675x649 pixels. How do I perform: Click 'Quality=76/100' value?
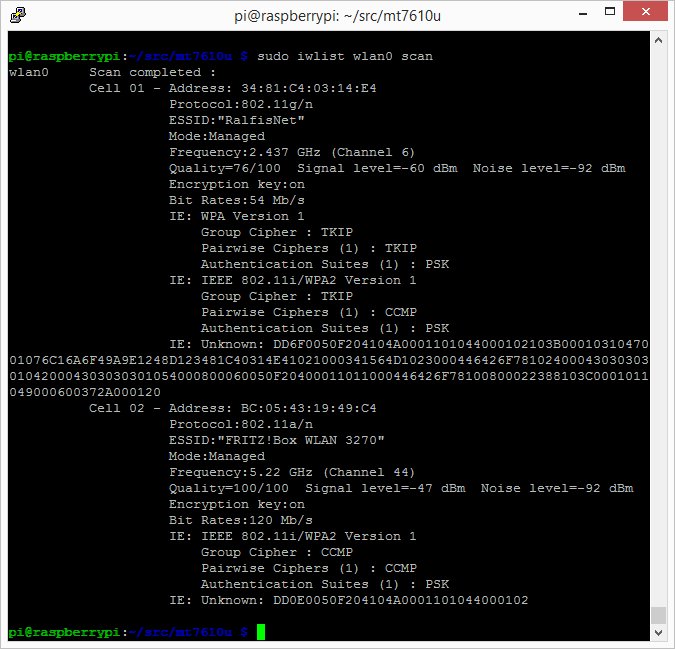225,168
